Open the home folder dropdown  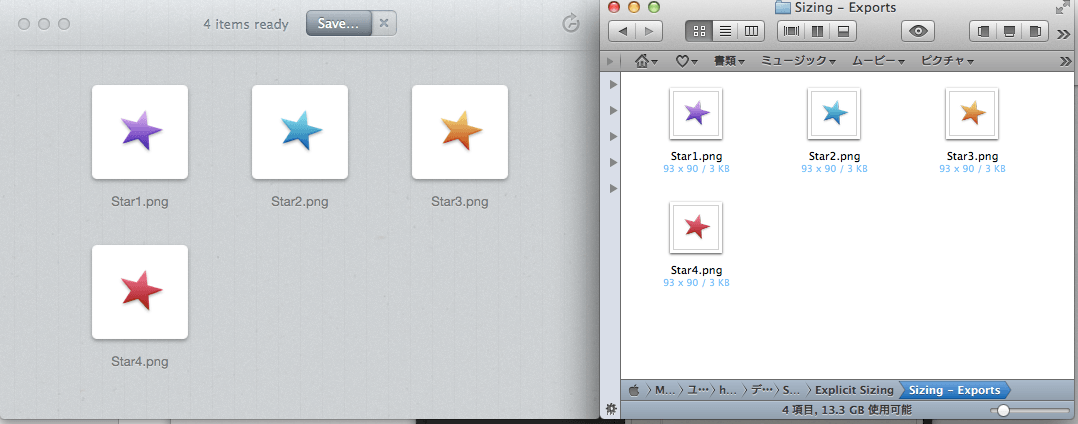[646, 61]
